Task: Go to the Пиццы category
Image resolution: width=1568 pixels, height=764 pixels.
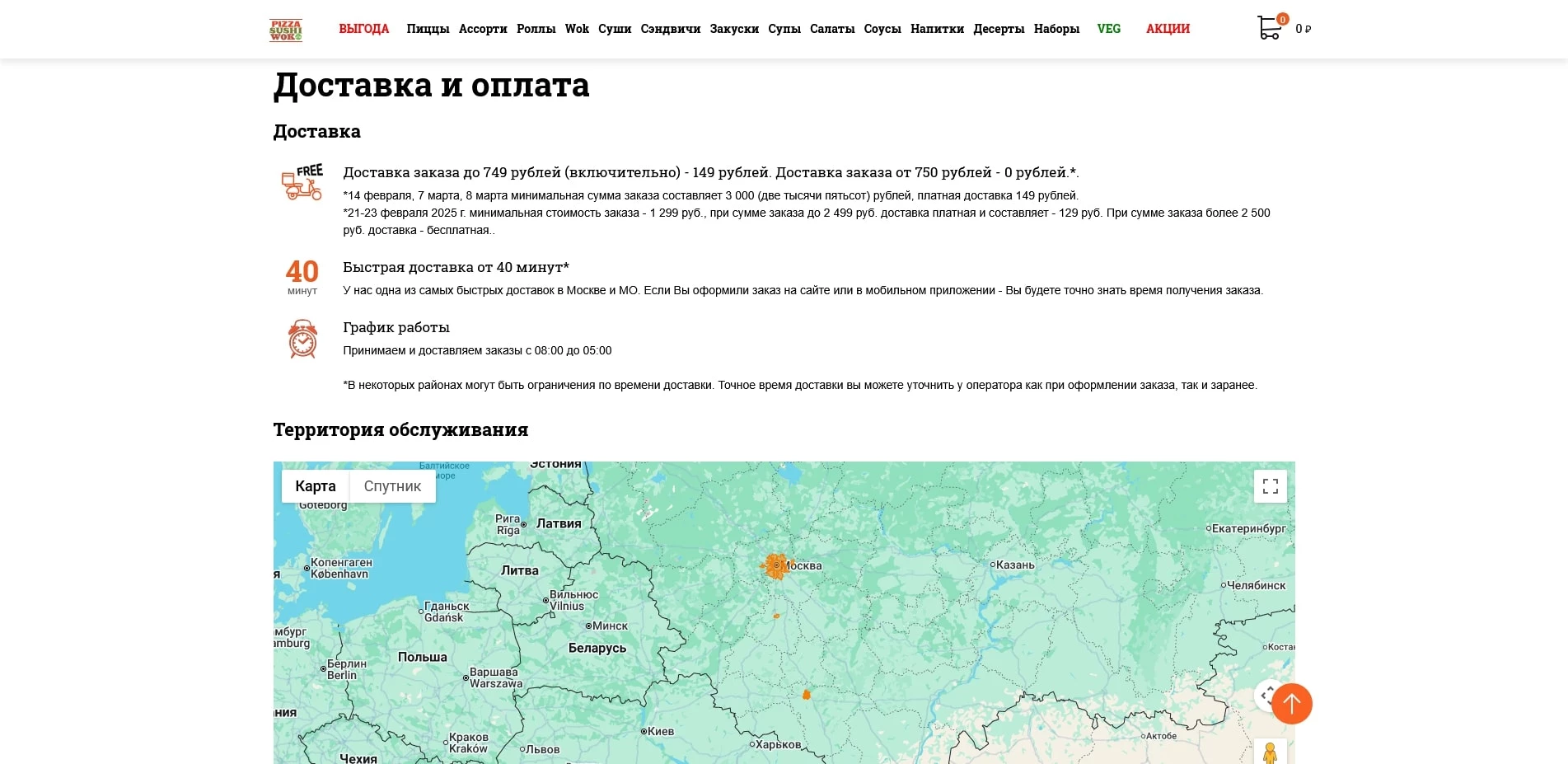Action: click(428, 29)
